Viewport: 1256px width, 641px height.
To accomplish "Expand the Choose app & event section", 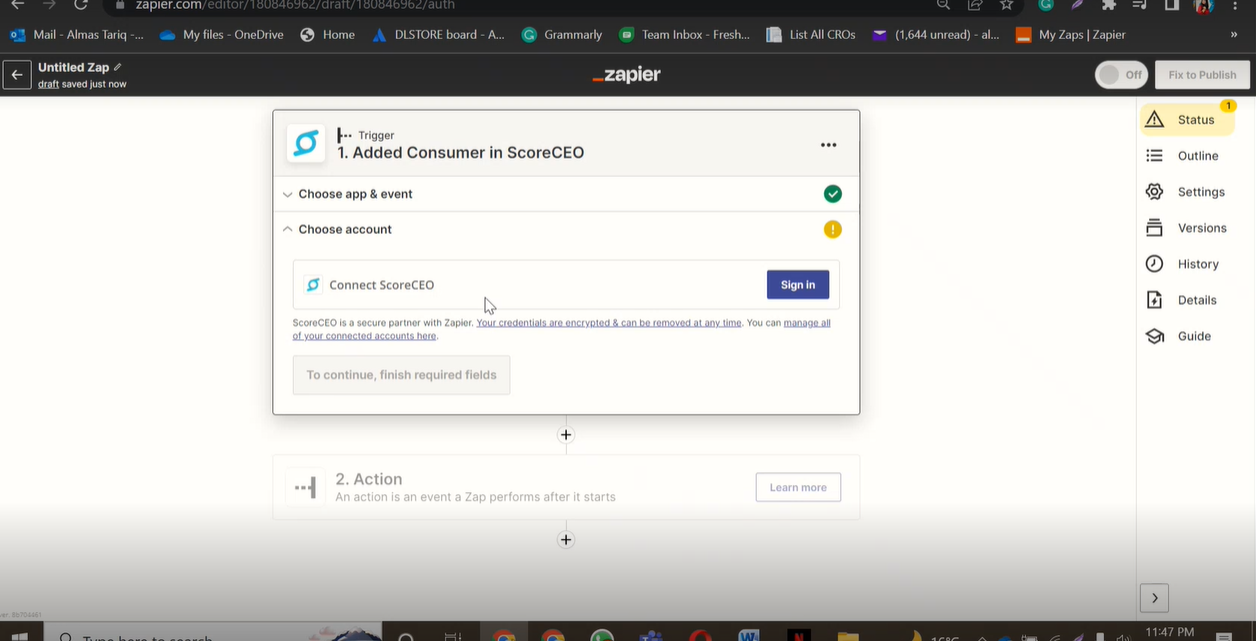I will coord(566,194).
